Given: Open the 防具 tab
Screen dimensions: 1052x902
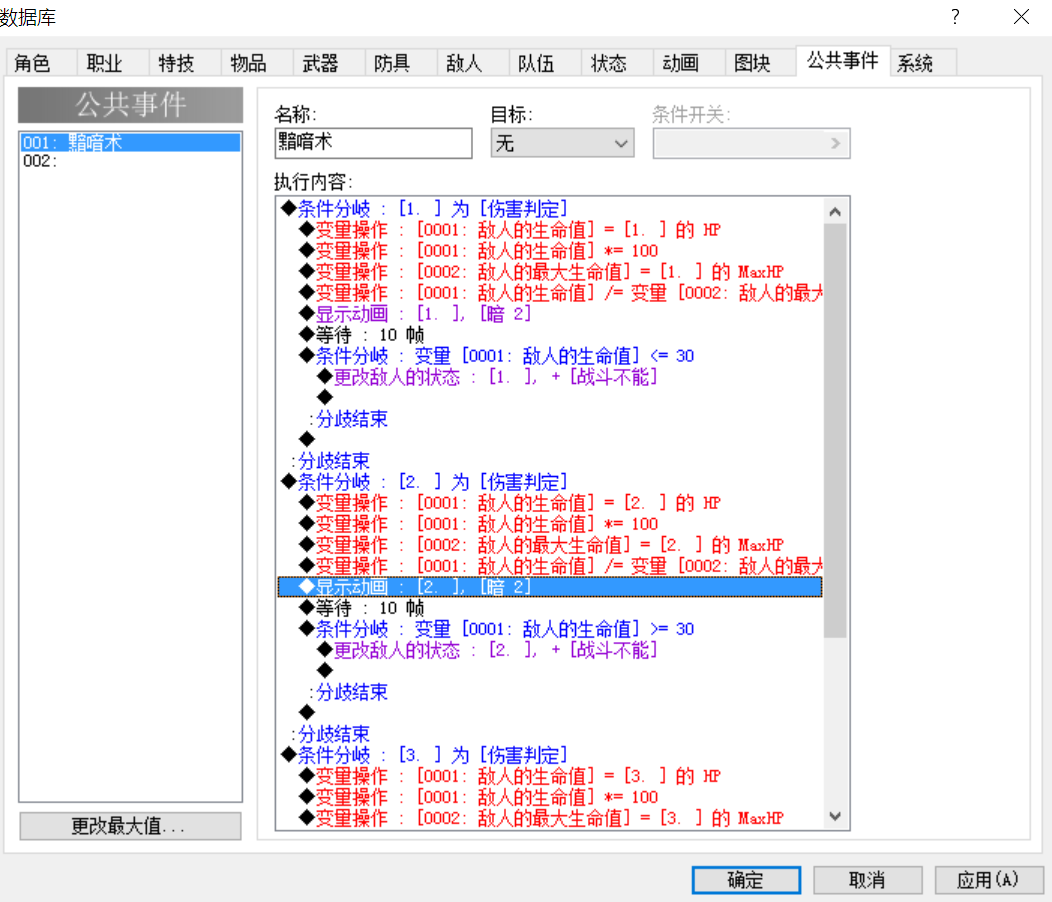Looking at the screenshot, I should click(x=400, y=63).
